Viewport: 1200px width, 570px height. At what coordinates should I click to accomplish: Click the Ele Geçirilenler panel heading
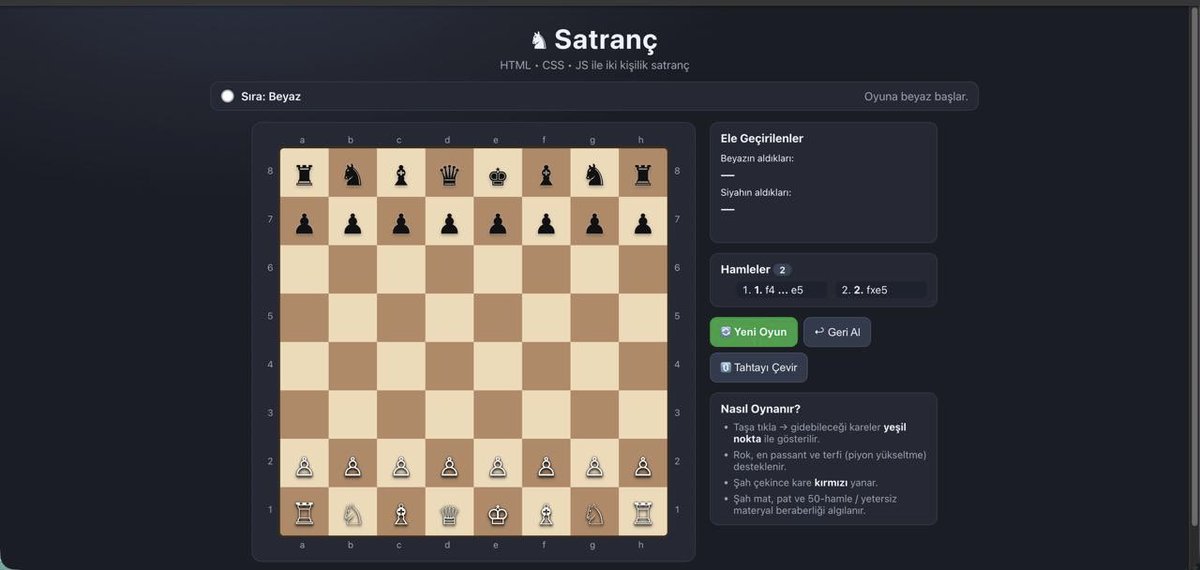[762, 138]
